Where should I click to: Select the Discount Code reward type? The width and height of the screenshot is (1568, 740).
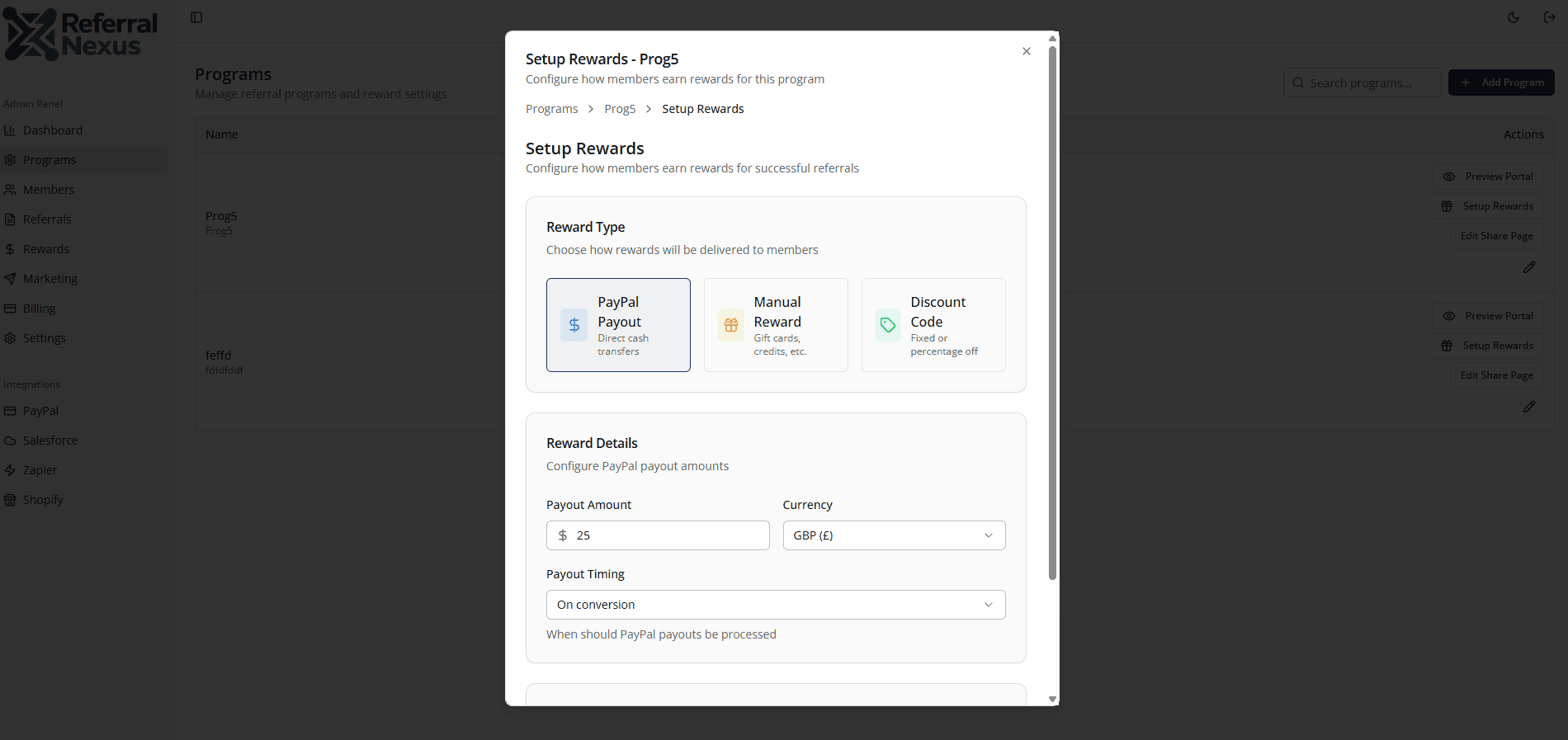point(933,325)
